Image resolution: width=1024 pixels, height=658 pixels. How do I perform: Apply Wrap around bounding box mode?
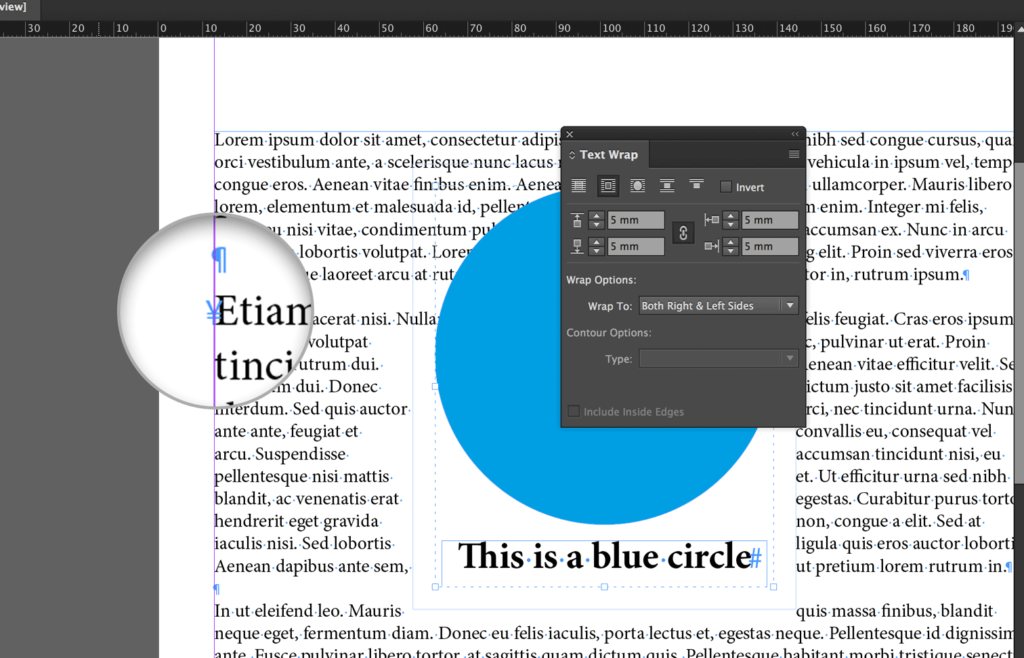click(x=608, y=186)
